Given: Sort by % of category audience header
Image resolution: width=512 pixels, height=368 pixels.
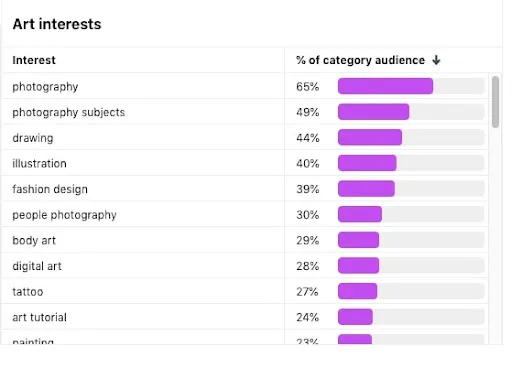Looking at the screenshot, I should click(x=360, y=60).
